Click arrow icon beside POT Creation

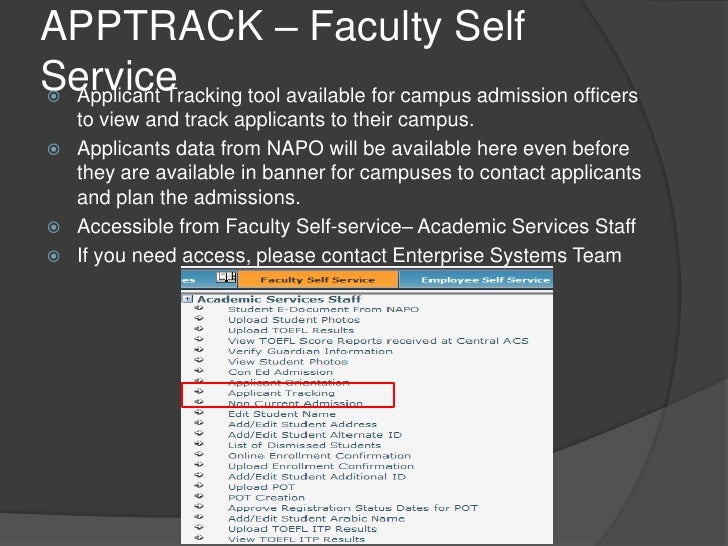tap(199, 496)
